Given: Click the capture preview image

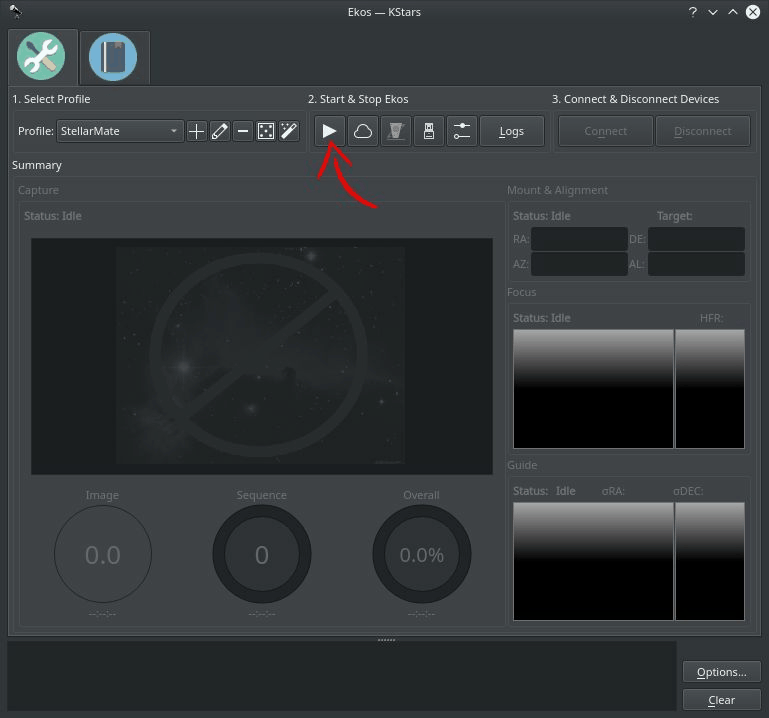Looking at the screenshot, I should pyautogui.click(x=262, y=356).
